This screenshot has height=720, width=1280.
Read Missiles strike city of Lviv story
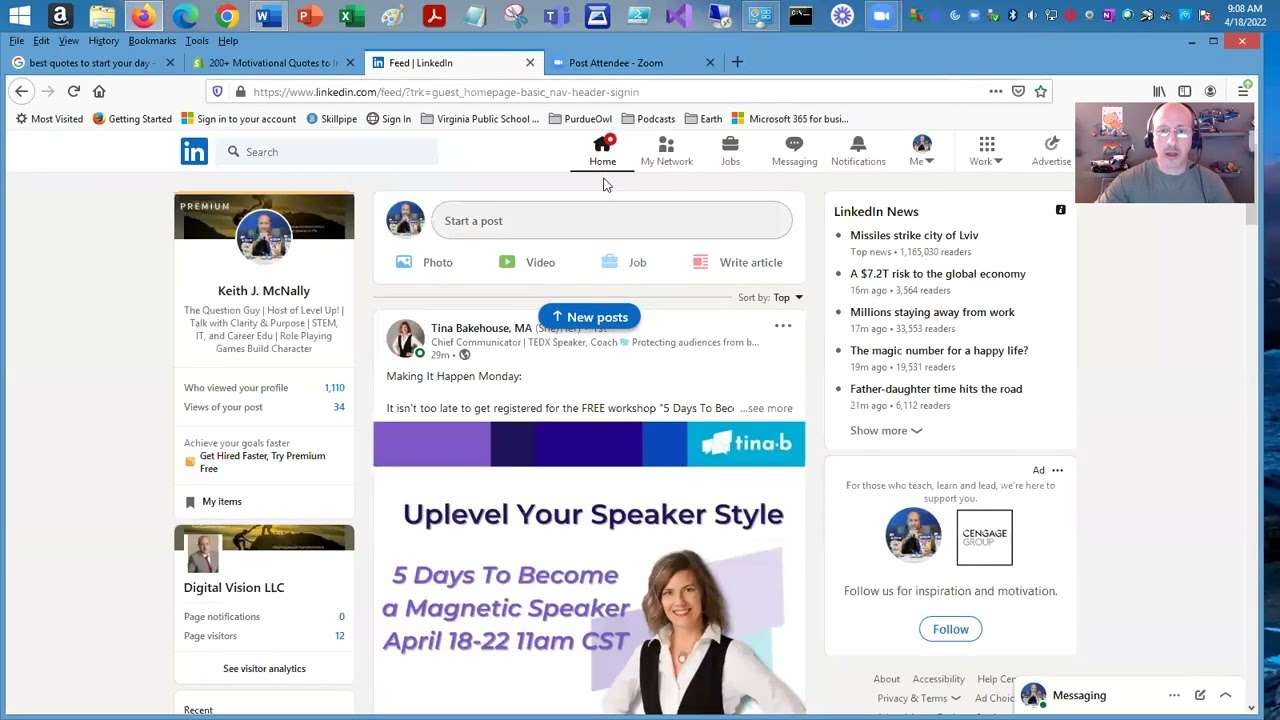[x=914, y=236]
